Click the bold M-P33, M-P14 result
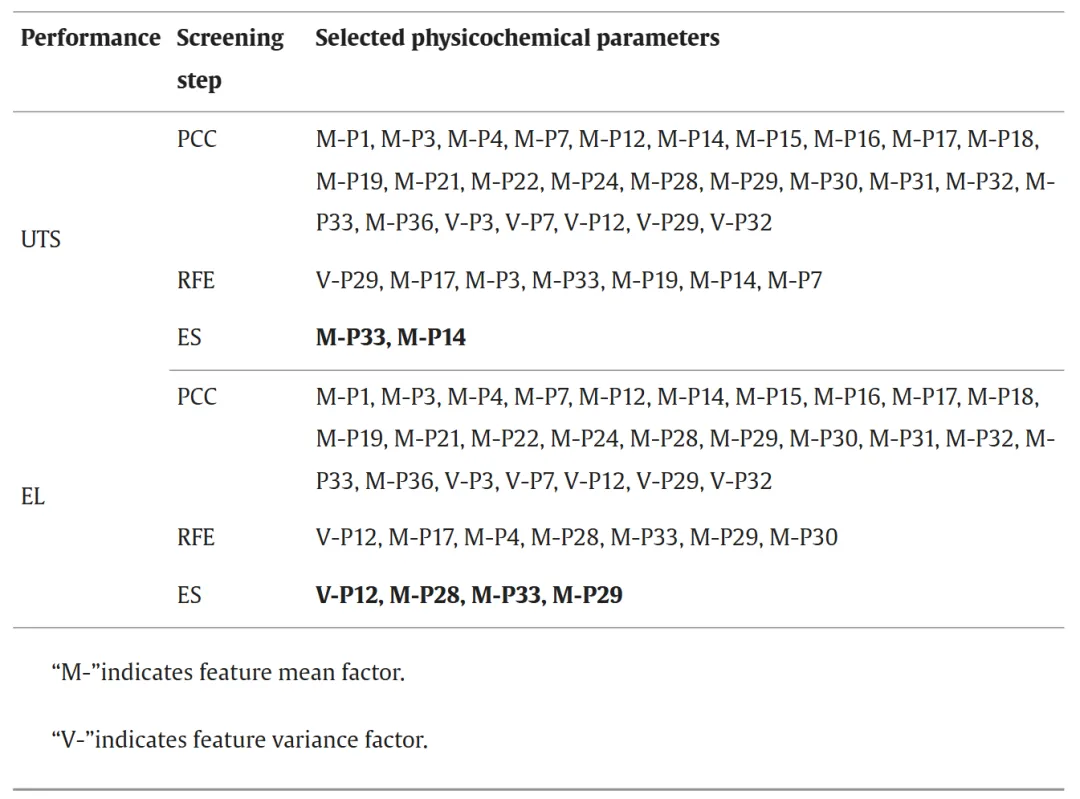Viewport: 1080px width, 799px height. (x=391, y=338)
